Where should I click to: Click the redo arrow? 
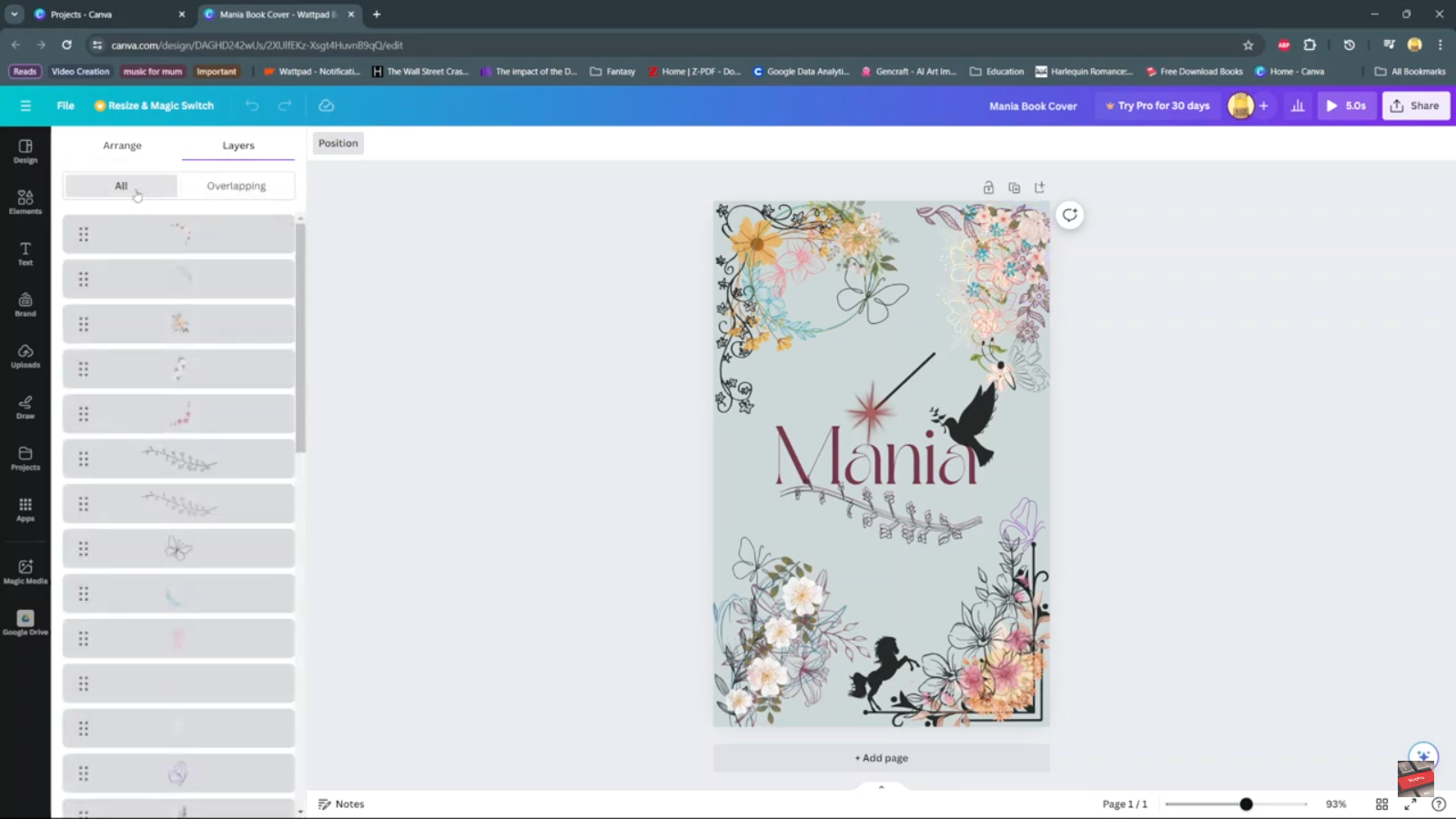tap(285, 106)
